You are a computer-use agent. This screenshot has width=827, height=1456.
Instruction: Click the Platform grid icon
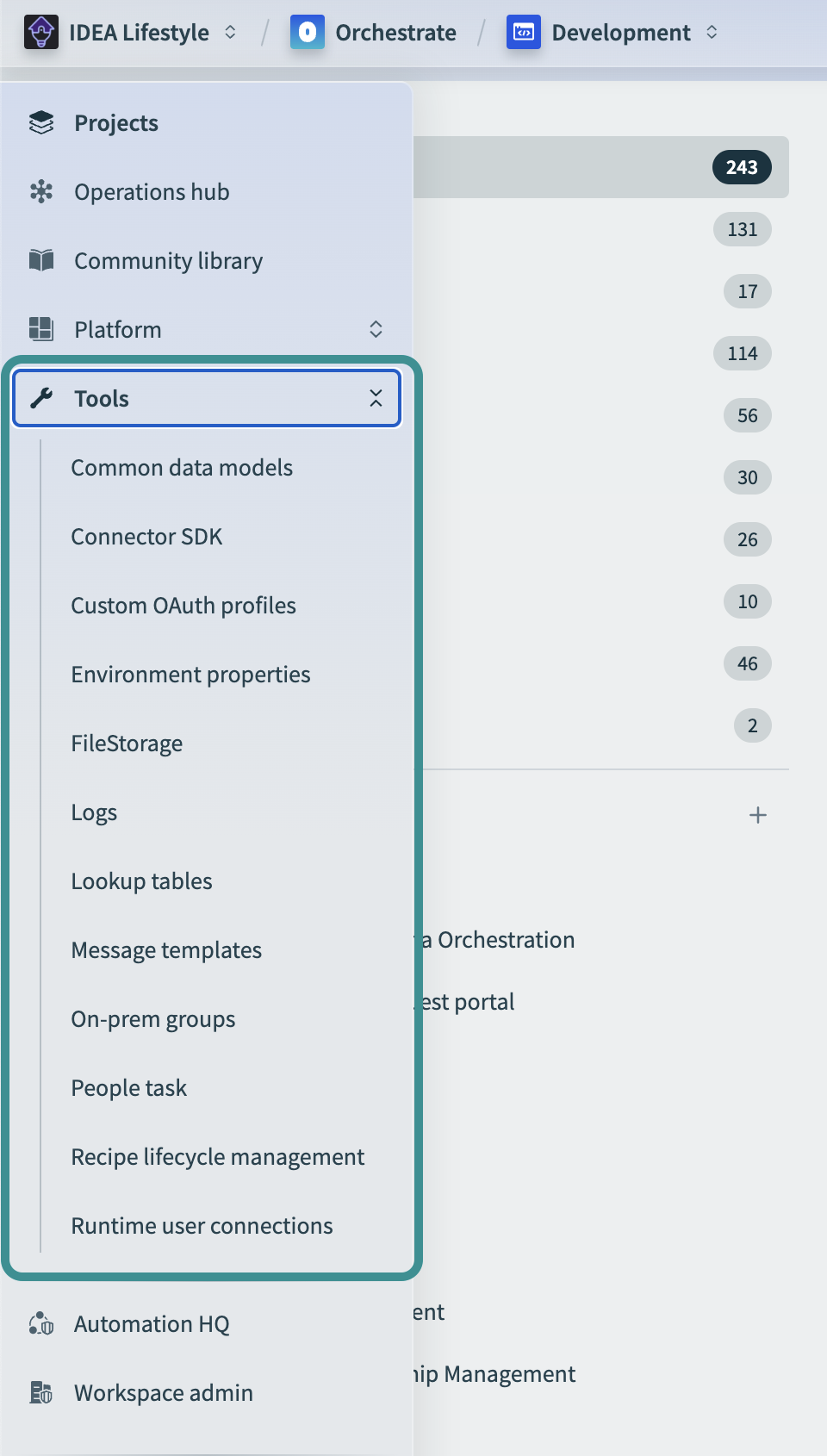pyautogui.click(x=41, y=329)
